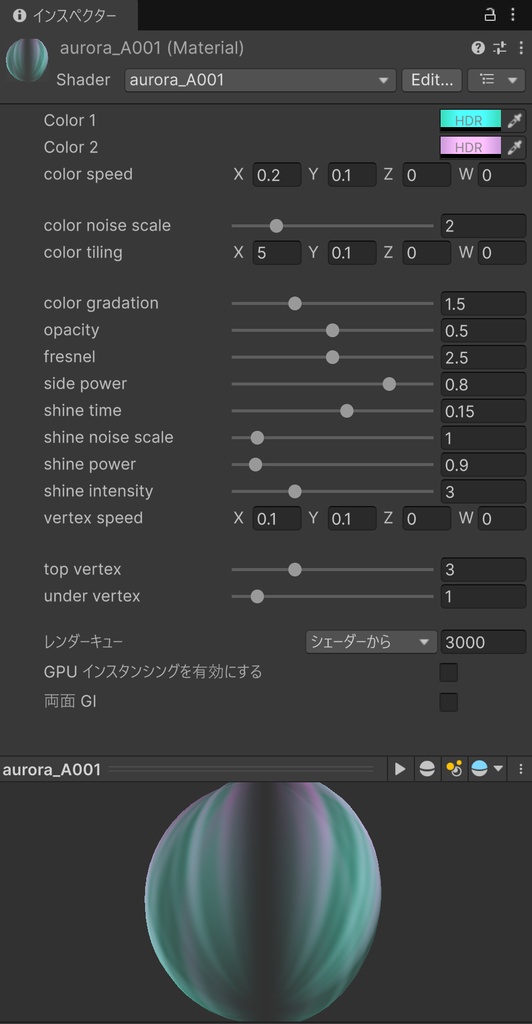Click the render queue 3000 field

pyautogui.click(x=483, y=642)
